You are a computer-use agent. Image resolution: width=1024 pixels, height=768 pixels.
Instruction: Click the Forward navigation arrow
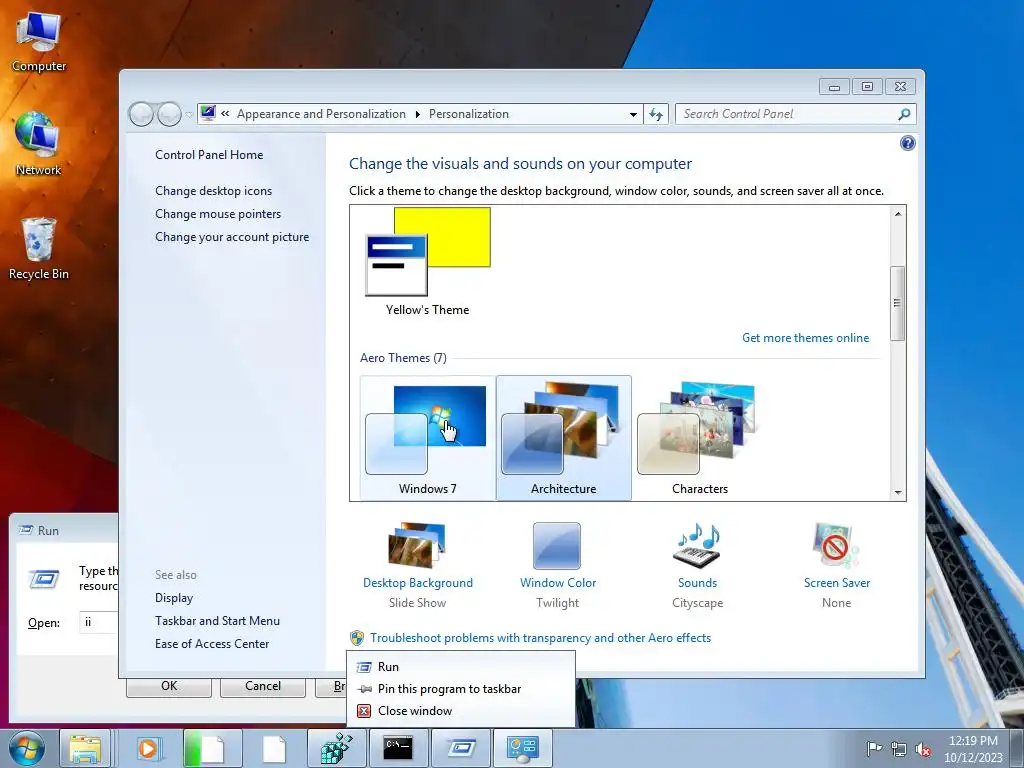169,114
